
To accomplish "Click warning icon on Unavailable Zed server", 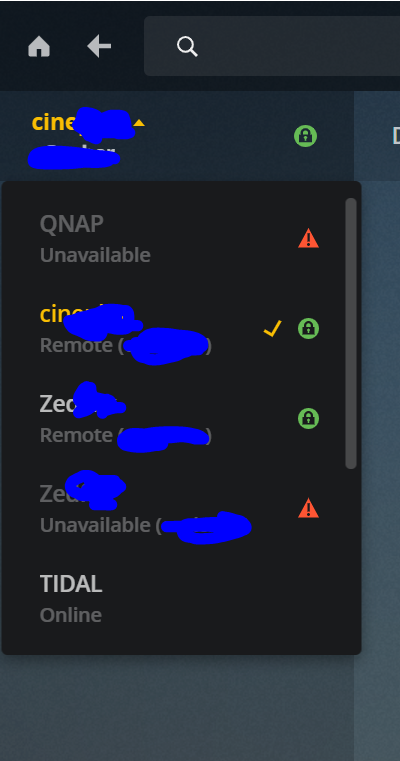I will click(308, 508).
